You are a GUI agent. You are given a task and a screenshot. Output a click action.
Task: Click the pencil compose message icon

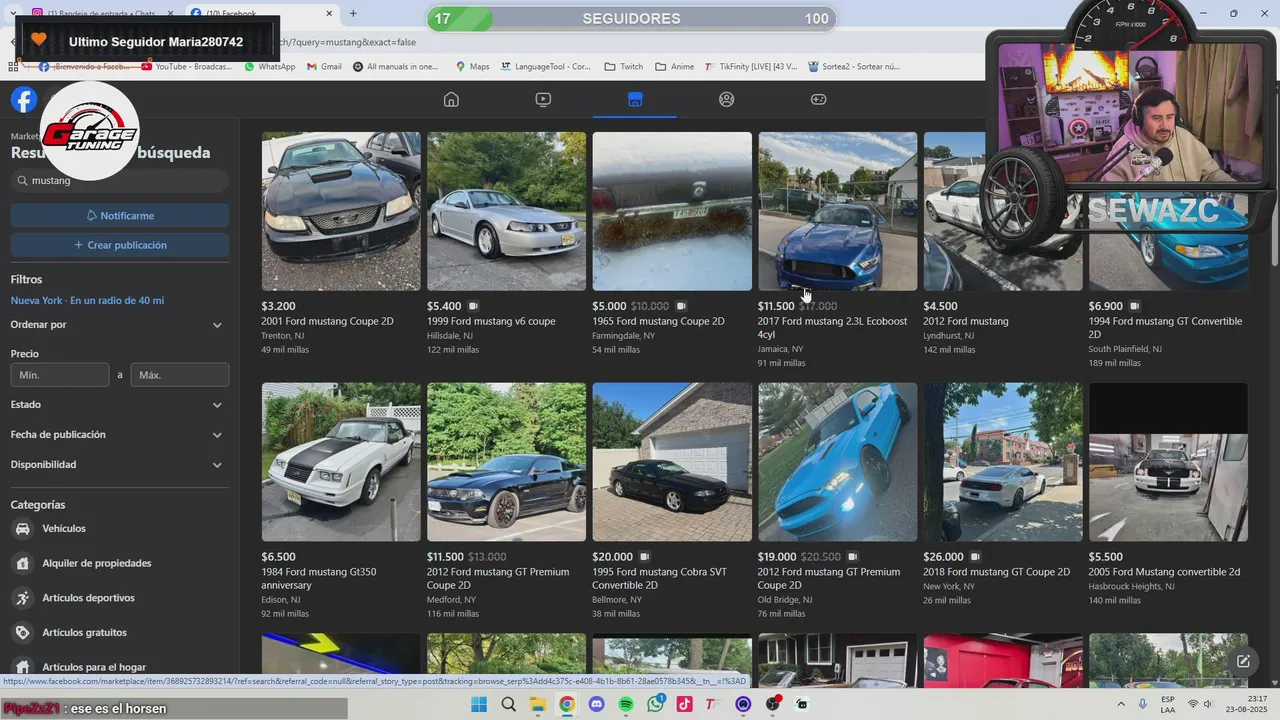pos(1243,661)
